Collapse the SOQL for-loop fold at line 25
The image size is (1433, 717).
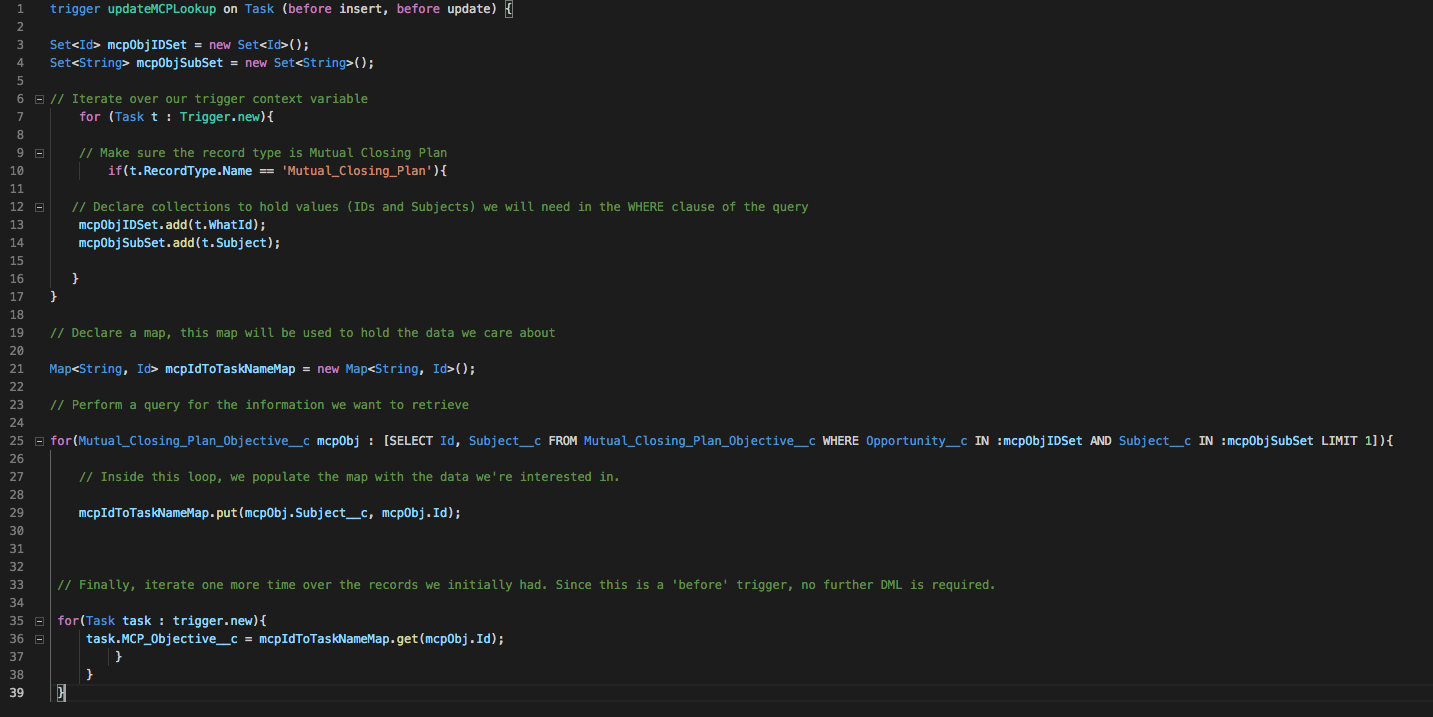[x=38, y=440]
